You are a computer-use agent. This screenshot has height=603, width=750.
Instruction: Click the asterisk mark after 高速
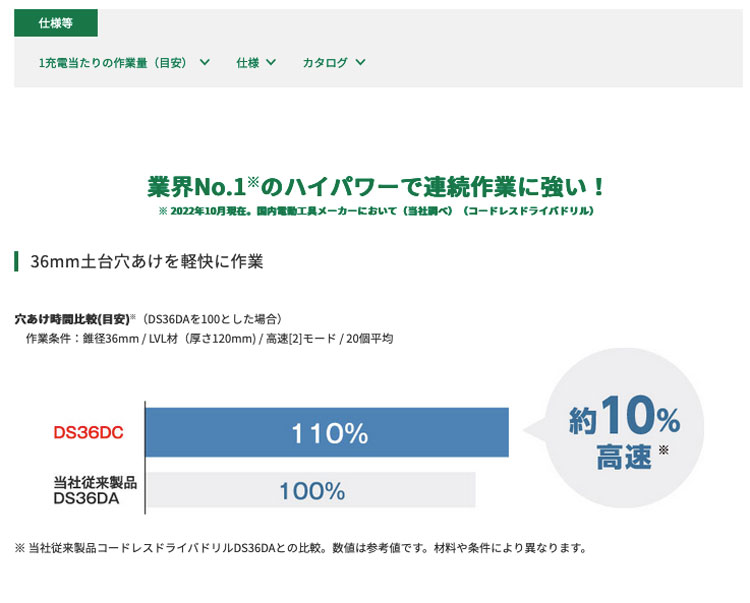pyautogui.click(x=663, y=451)
